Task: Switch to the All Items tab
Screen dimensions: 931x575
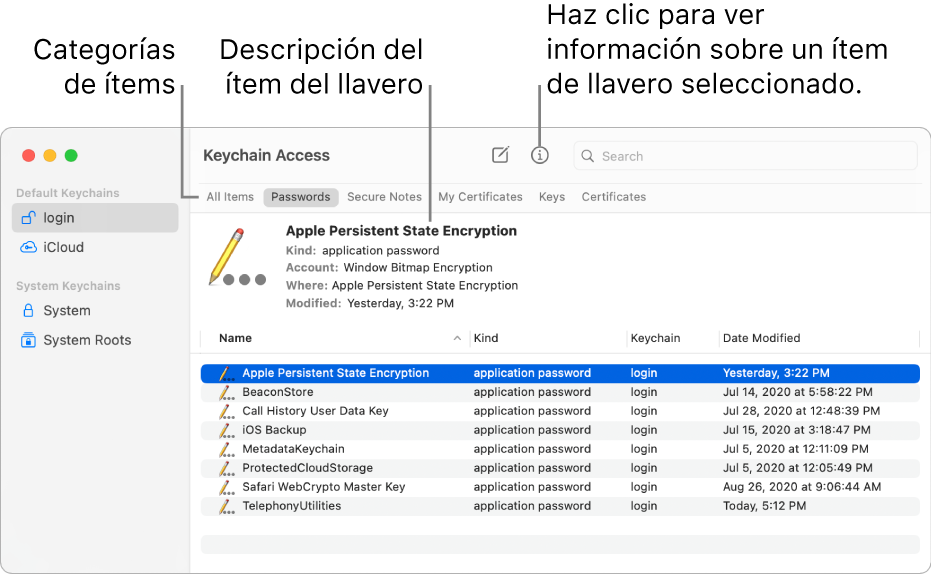Action: tap(230, 197)
